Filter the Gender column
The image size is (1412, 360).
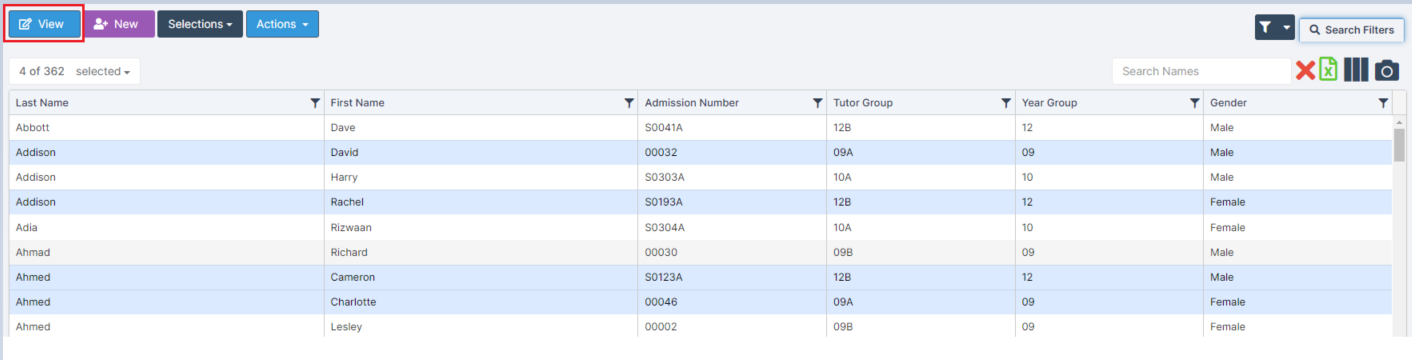[x=1383, y=103]
